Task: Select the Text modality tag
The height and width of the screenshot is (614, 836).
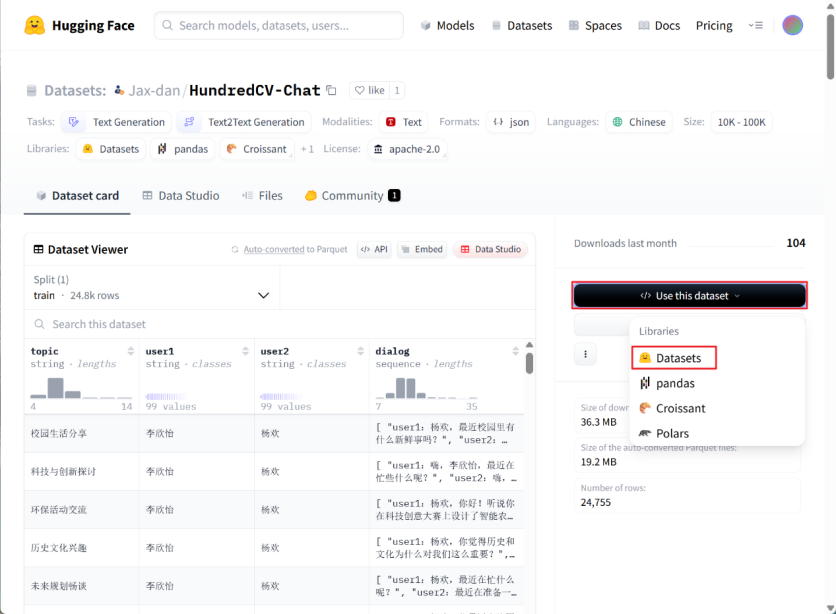Action: coord(404,122)
